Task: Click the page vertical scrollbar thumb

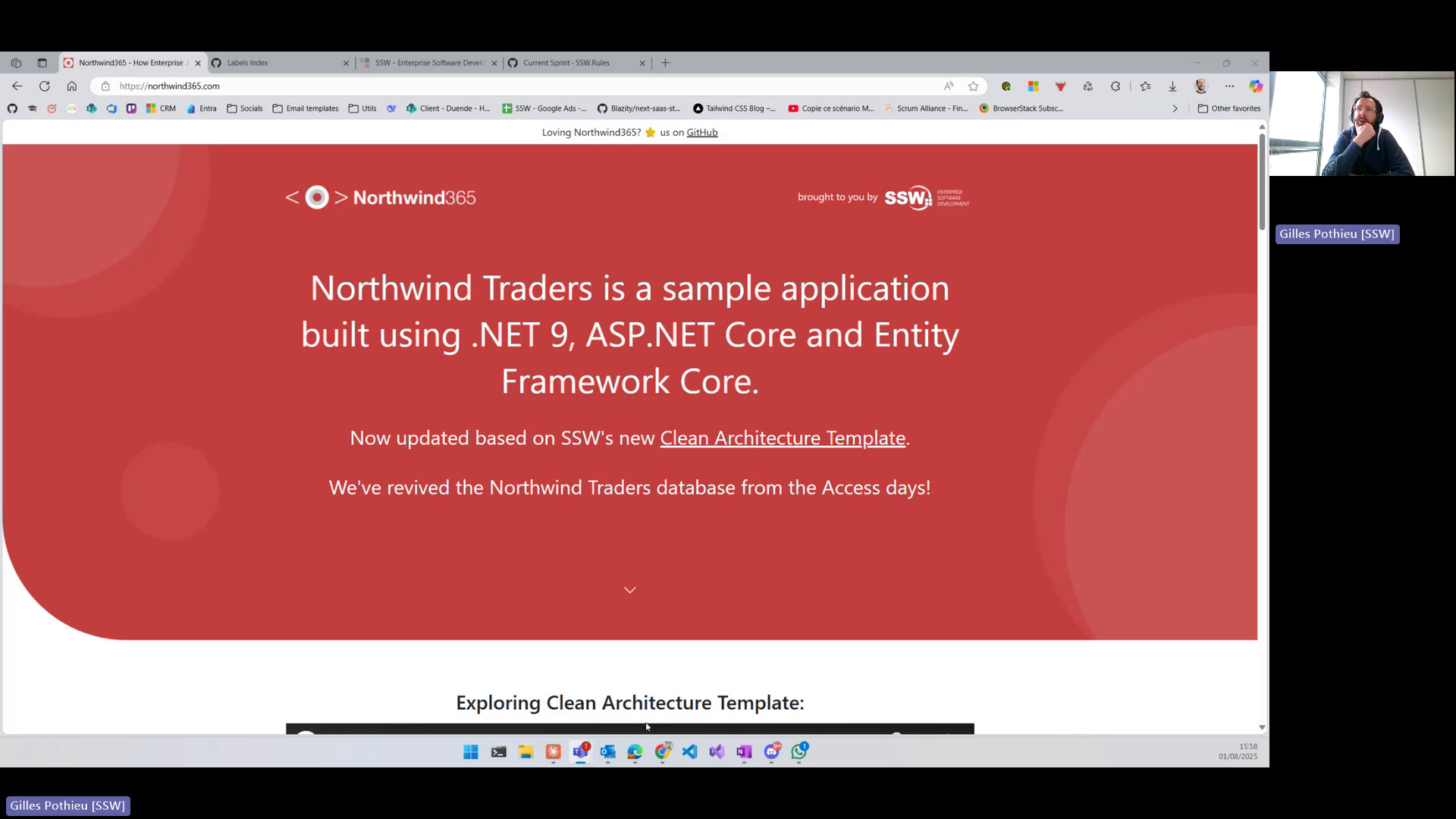Action: [1262, 182]
